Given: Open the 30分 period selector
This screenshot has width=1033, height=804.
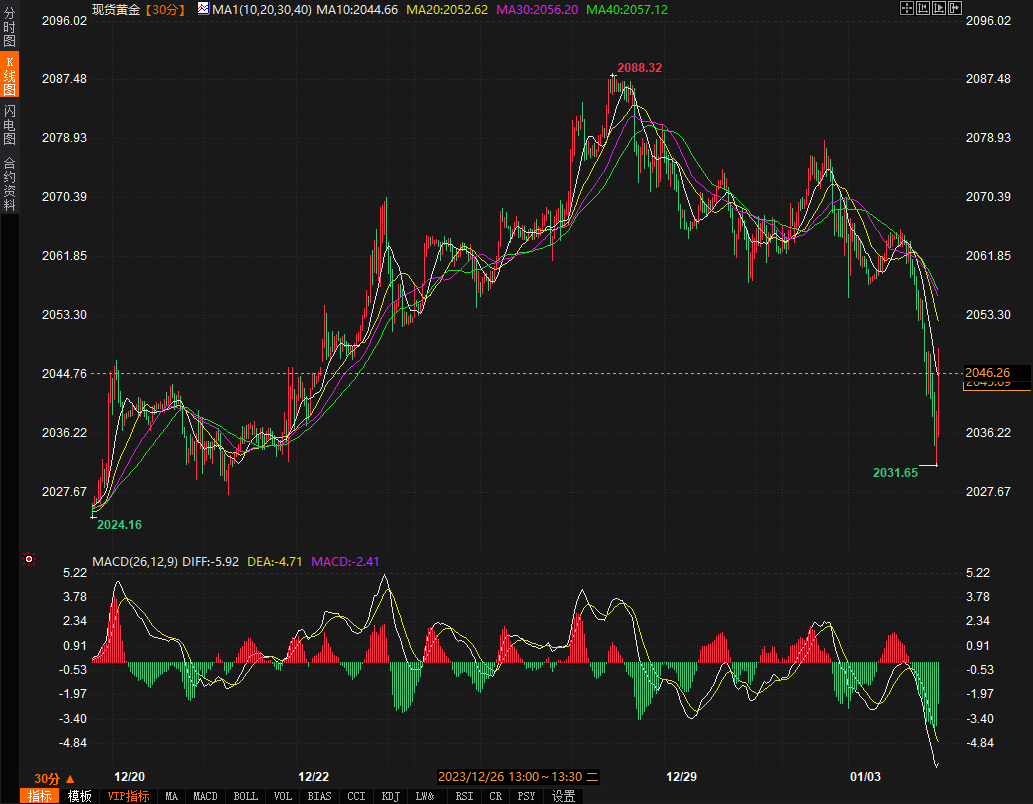Looking at the screenshot, I should click(x=54, y=778).
